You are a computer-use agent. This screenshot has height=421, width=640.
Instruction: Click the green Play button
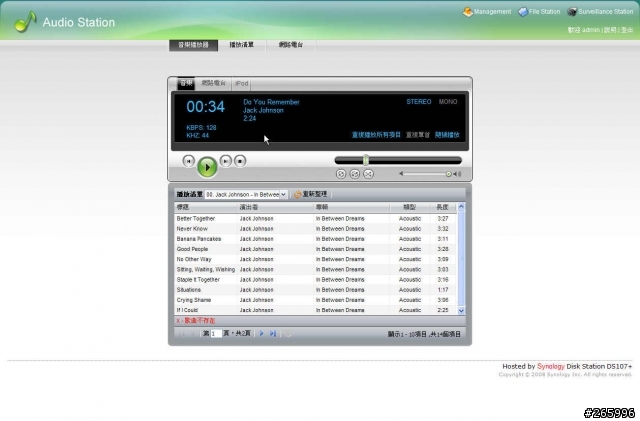tap(207, 167)
